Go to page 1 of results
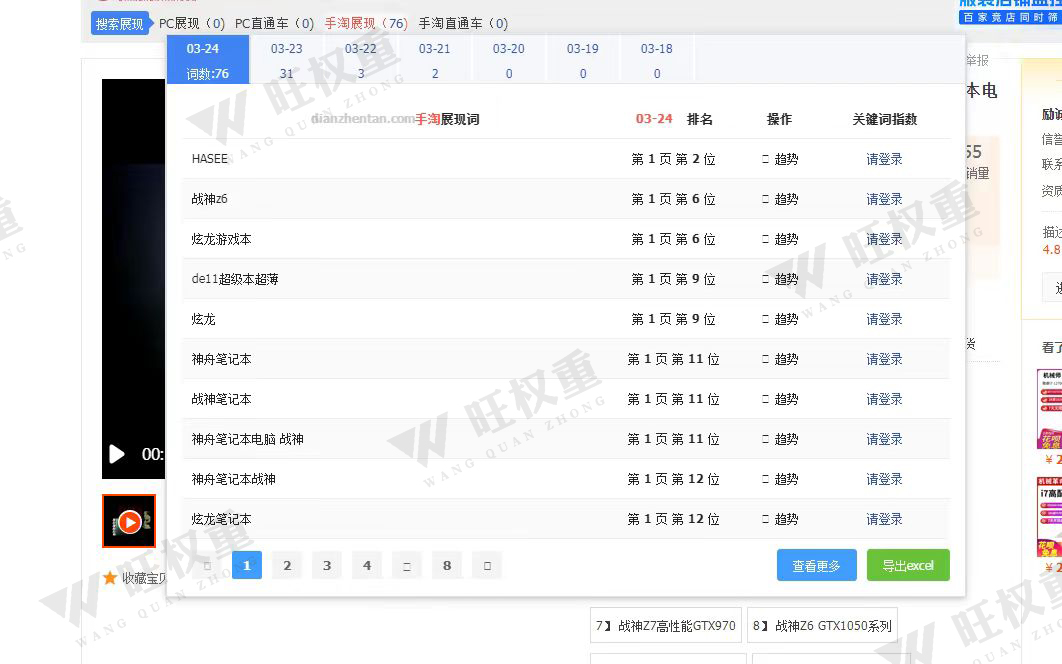The height and width of the screenshot is (664, 1062). click(x=247, y=565)
